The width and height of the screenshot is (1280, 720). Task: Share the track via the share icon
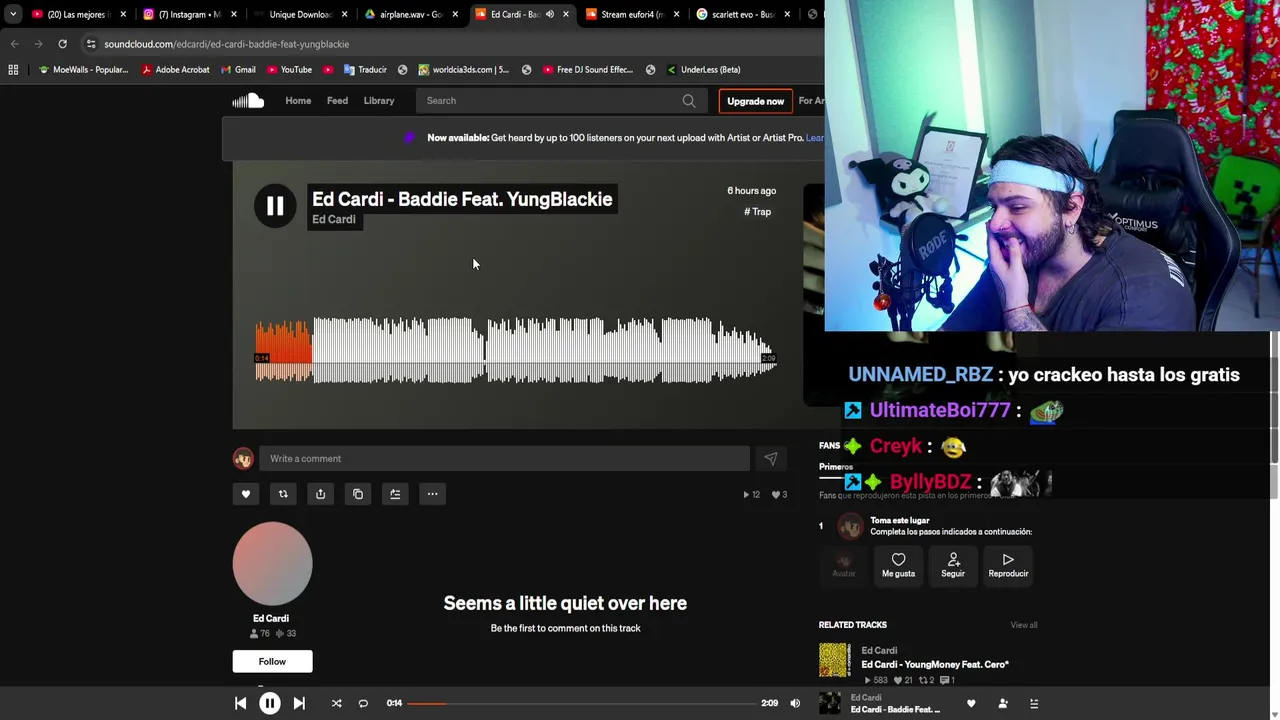[x=320, y=494]
